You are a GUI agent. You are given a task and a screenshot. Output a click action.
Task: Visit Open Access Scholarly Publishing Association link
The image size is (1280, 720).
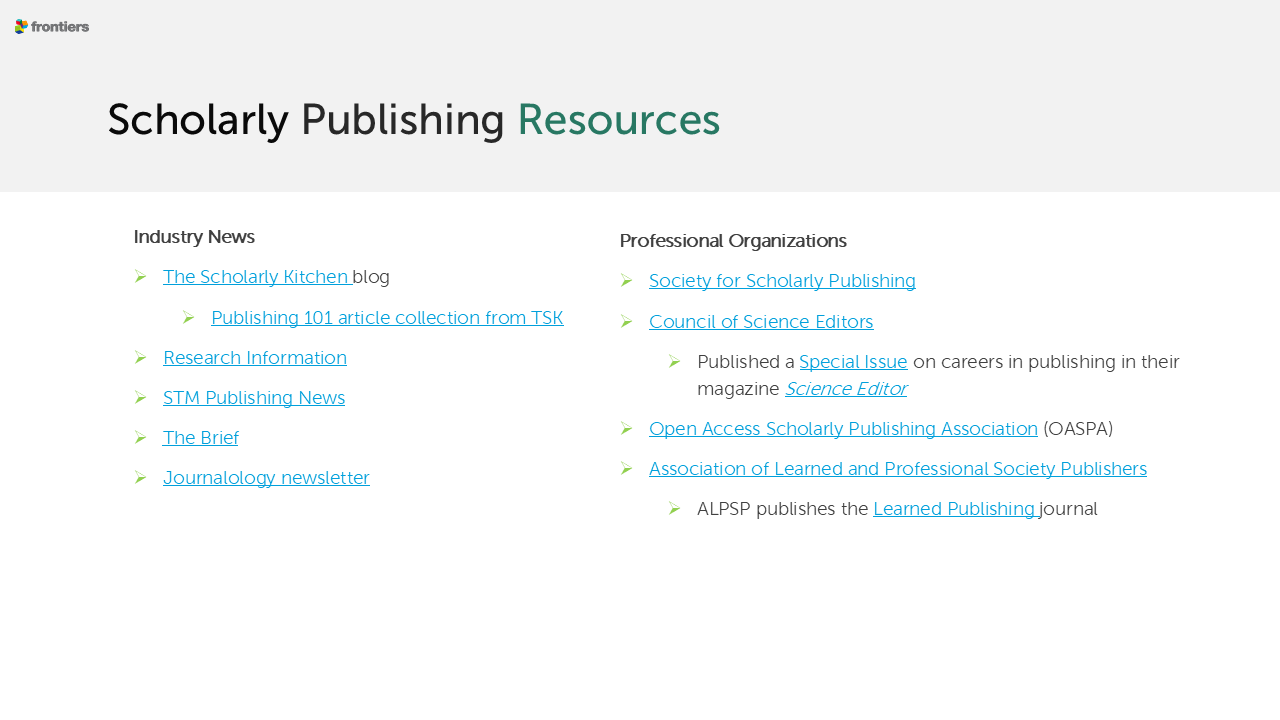click(843, 429)
